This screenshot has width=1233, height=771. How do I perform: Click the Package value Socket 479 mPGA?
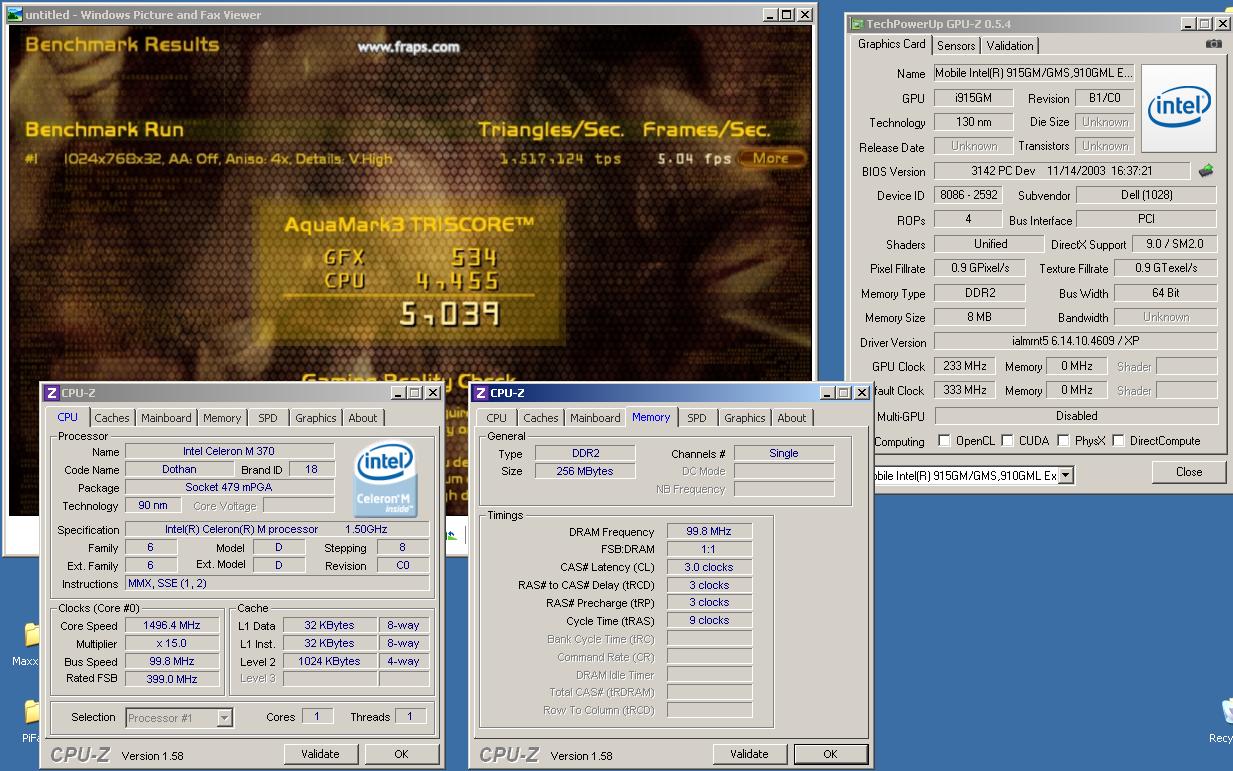[229, 487]
